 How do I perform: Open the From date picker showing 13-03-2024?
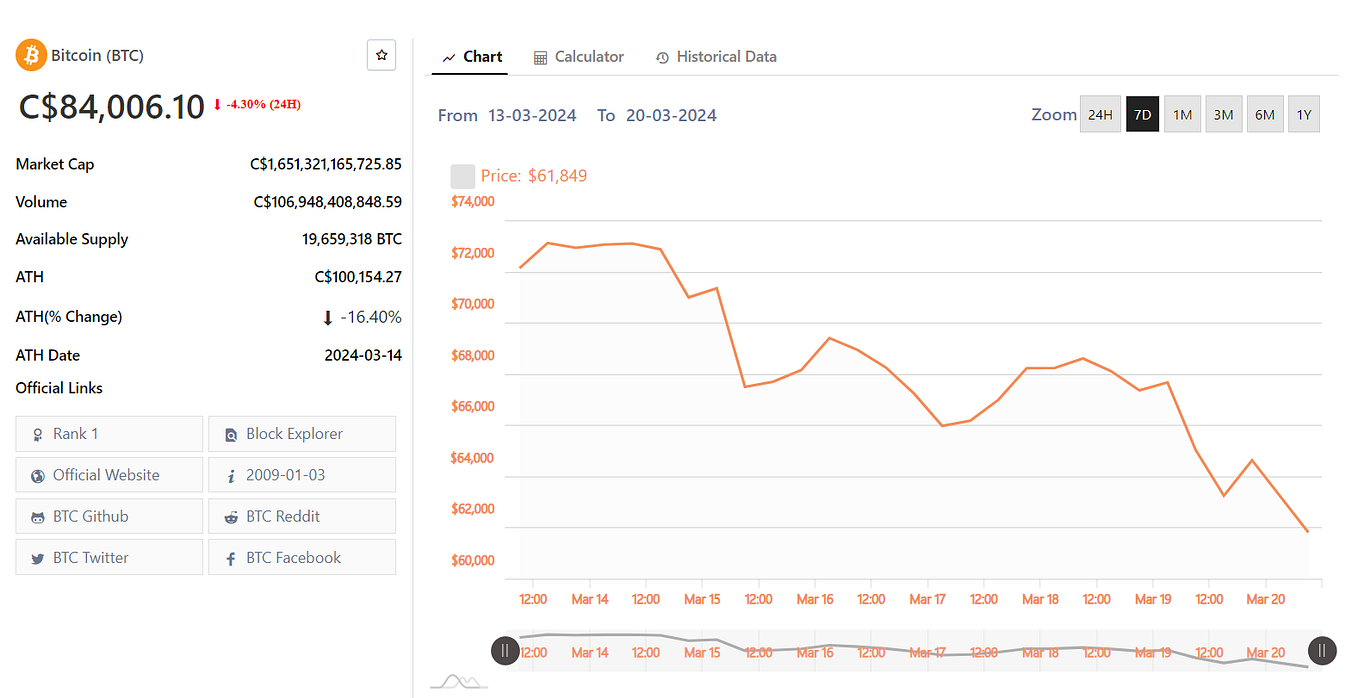(x=532, y=115)
